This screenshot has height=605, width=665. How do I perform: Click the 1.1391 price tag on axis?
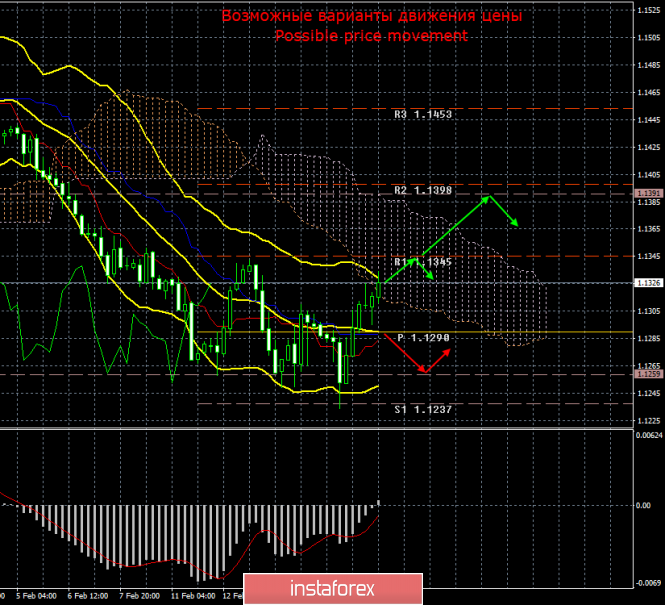(648, 193)
